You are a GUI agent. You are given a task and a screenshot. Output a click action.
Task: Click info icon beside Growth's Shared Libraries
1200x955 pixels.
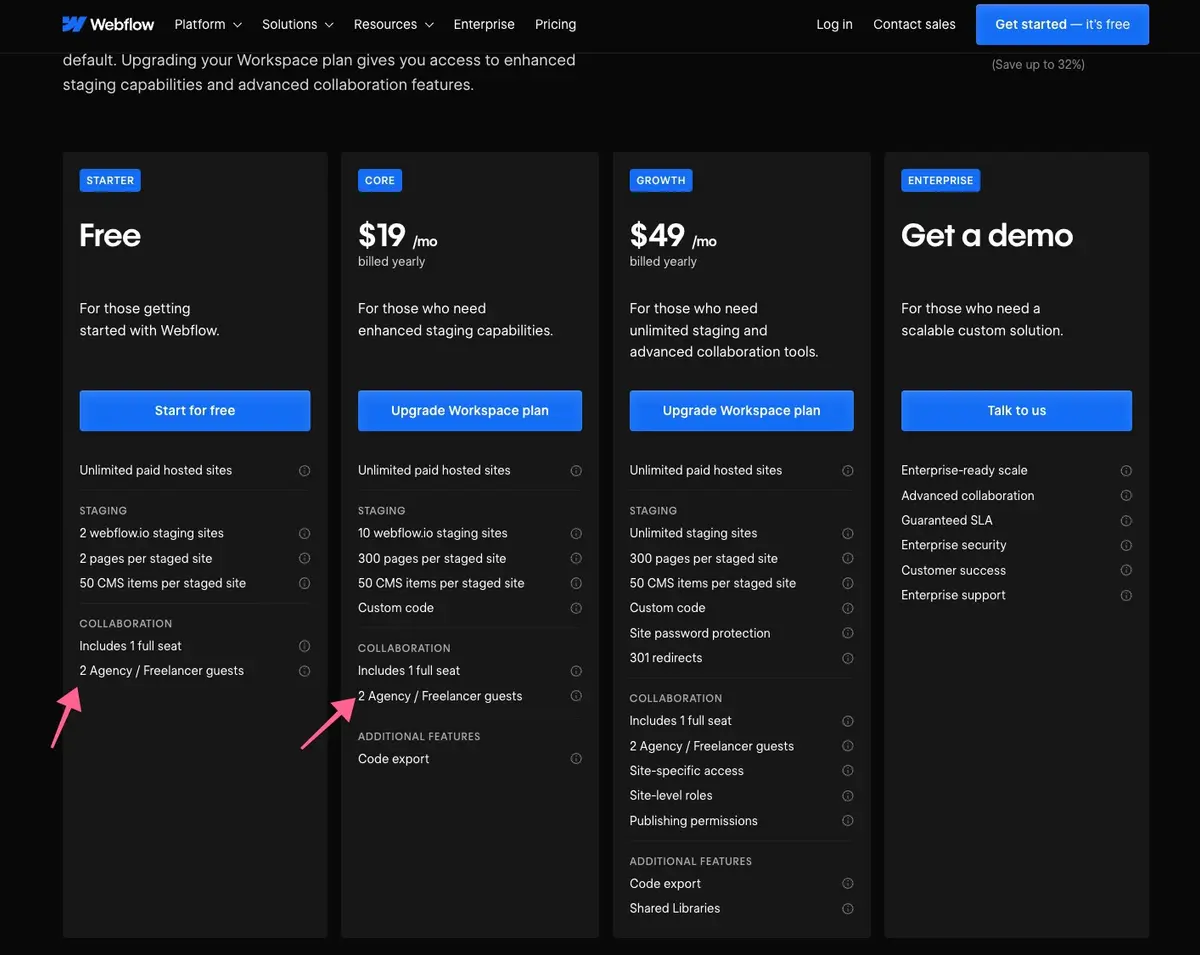tap(848, 908)
